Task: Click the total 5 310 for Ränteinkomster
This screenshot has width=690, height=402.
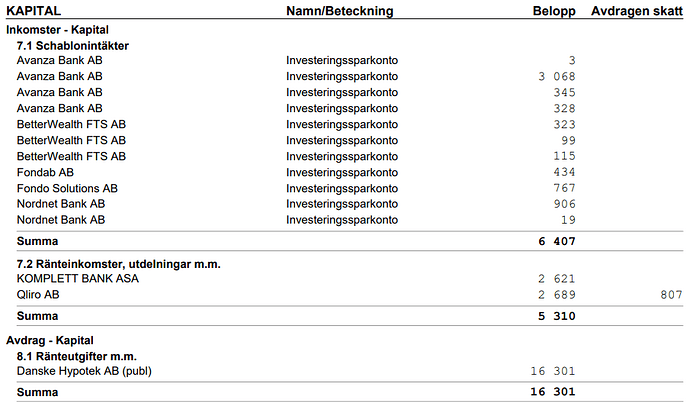Action: (557, 316)
